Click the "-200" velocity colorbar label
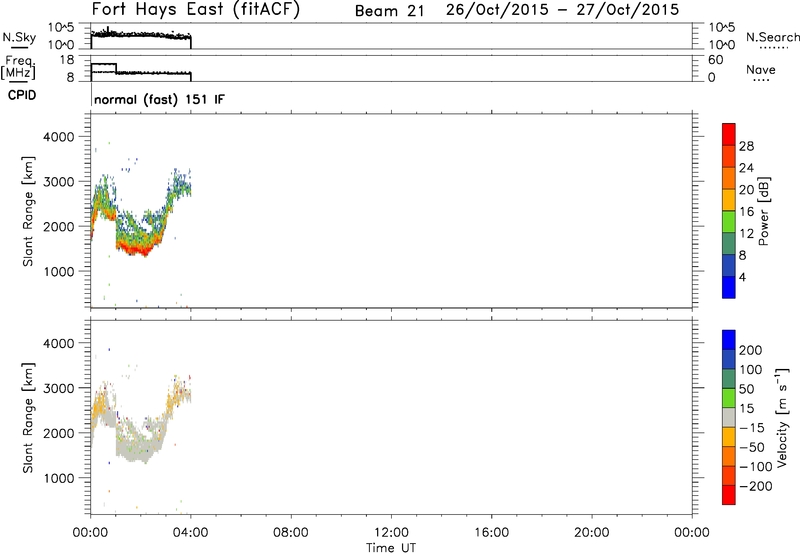 pos(756,486)
